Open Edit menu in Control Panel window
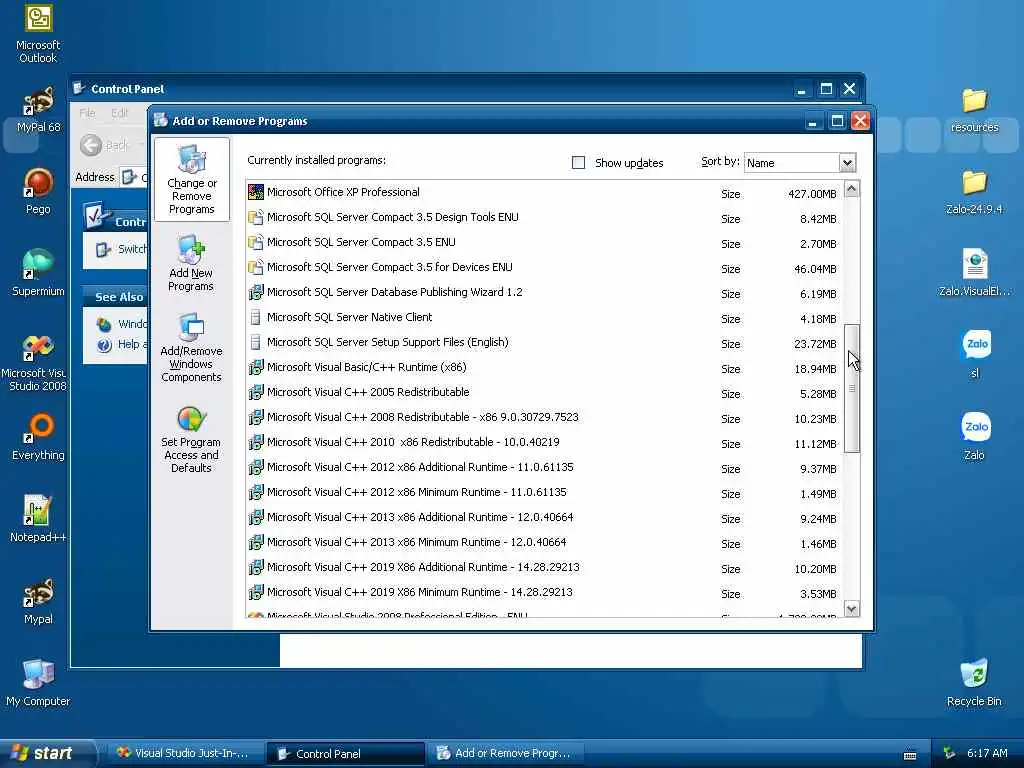 pyautogui.click(x=120, y=113)
